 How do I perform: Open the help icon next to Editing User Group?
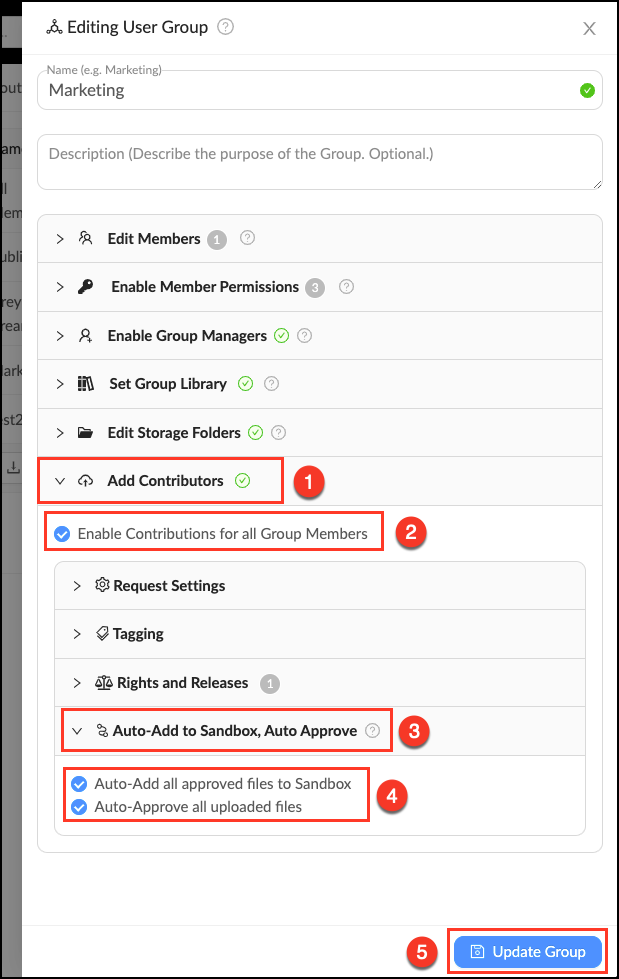[x=225, y=27]
